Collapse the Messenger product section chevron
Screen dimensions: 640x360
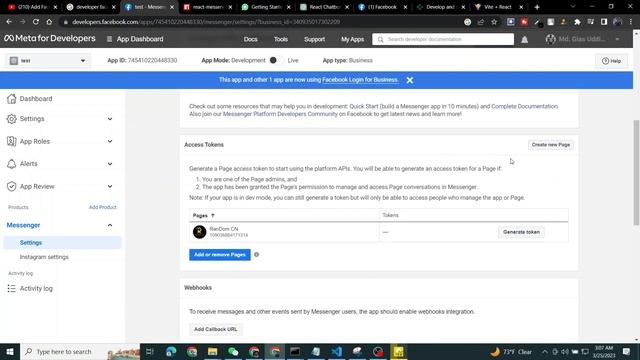point(110,225)
